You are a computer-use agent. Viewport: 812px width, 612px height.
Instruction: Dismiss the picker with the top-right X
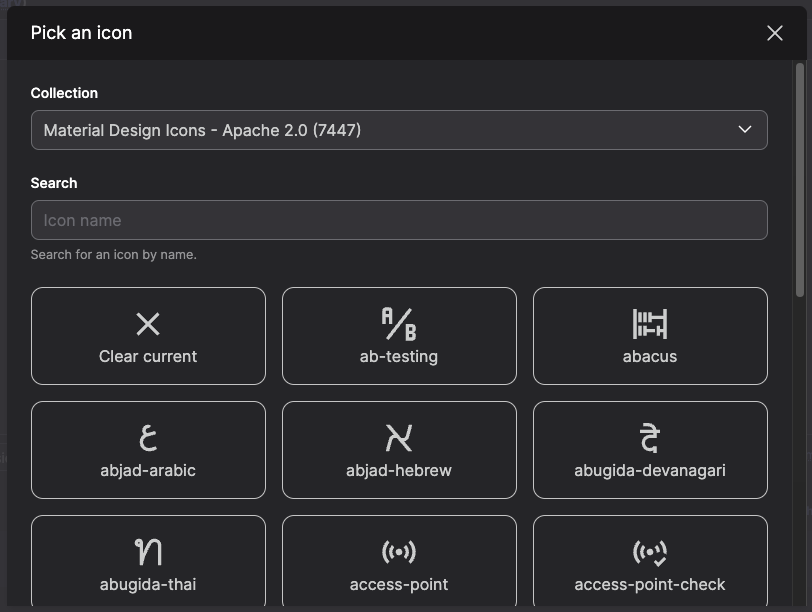point(774,33)
